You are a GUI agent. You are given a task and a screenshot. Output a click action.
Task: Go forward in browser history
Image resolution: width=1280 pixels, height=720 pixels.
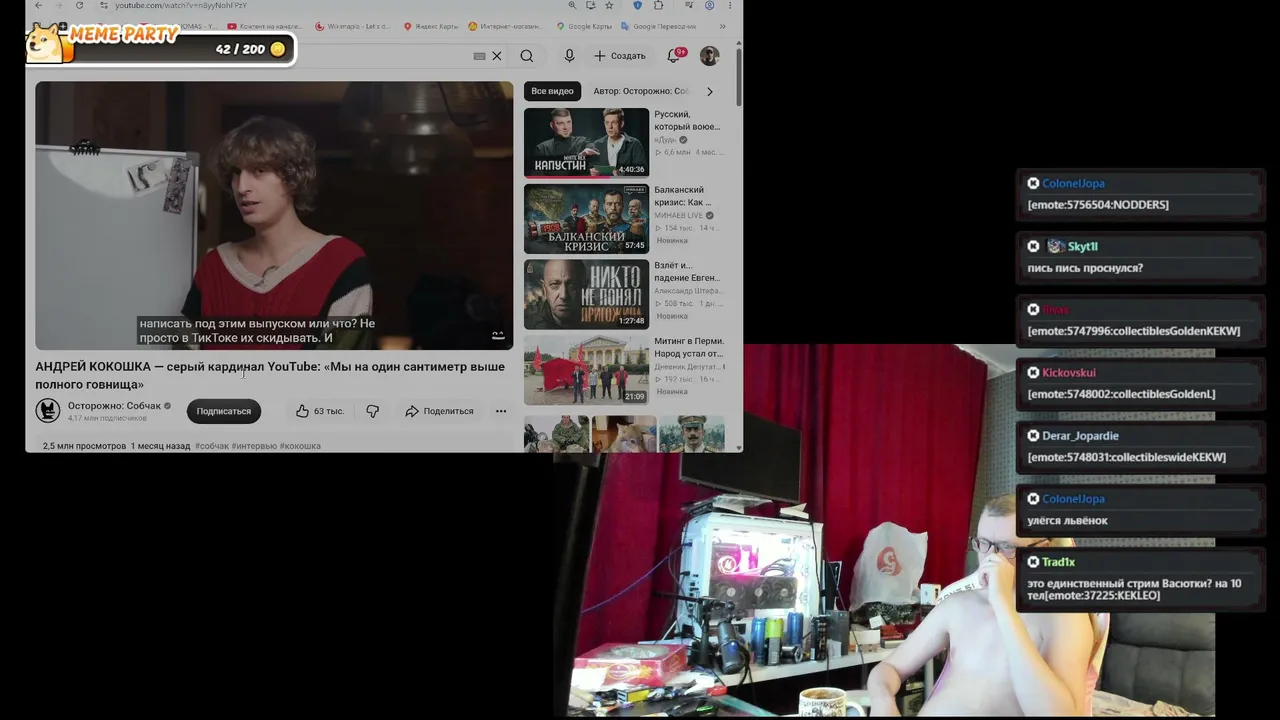tap(58, 5)
